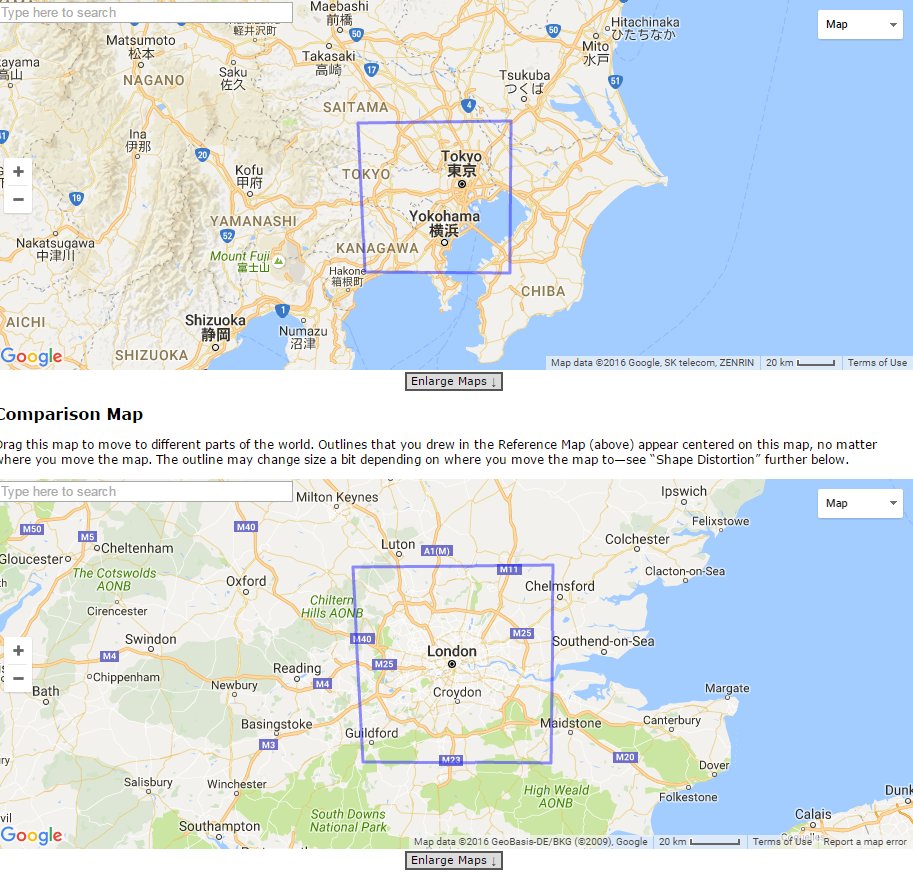Click the reference map search field

[146, 12]
